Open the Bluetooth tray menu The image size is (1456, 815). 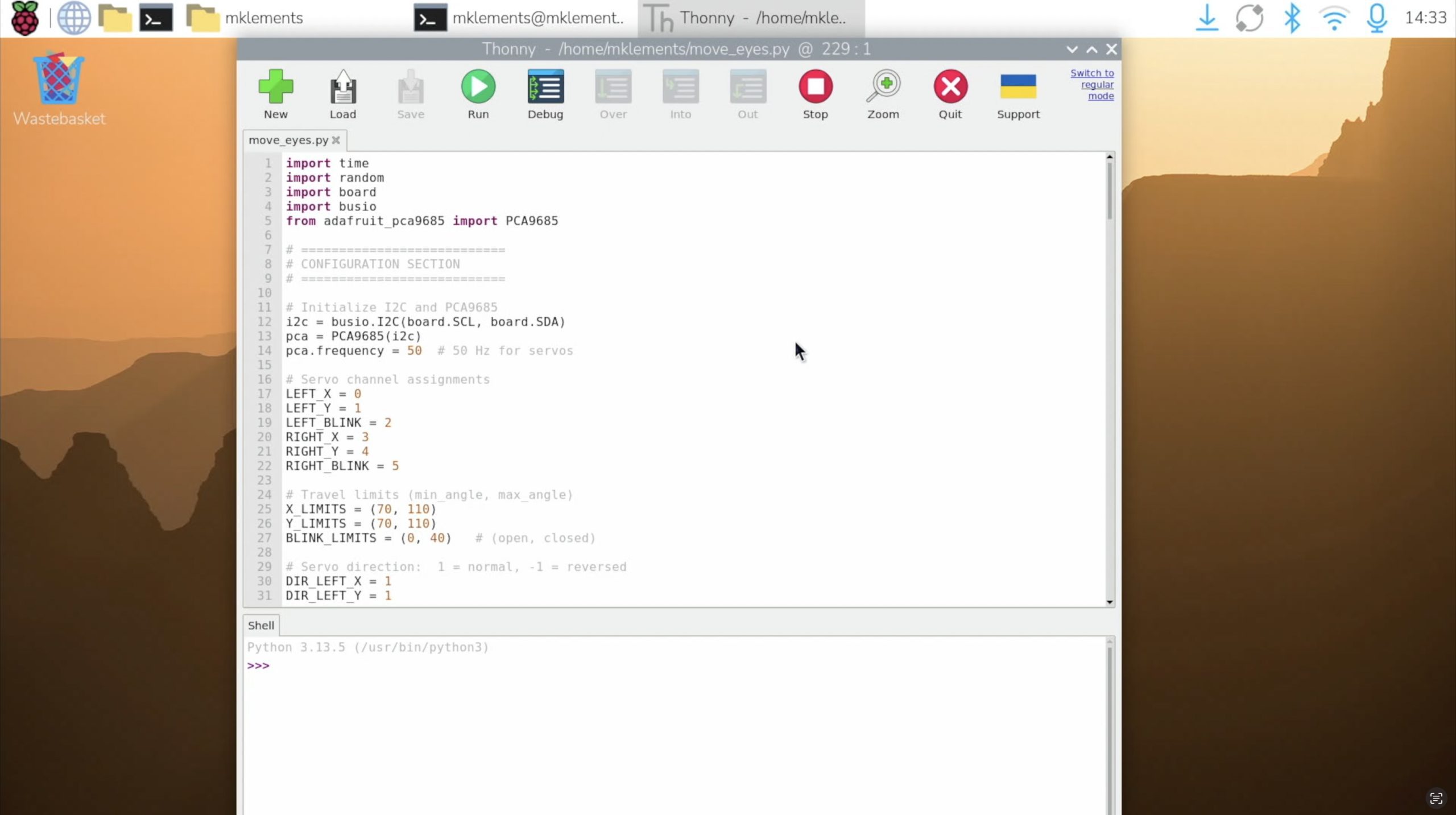click(1292, 18)
